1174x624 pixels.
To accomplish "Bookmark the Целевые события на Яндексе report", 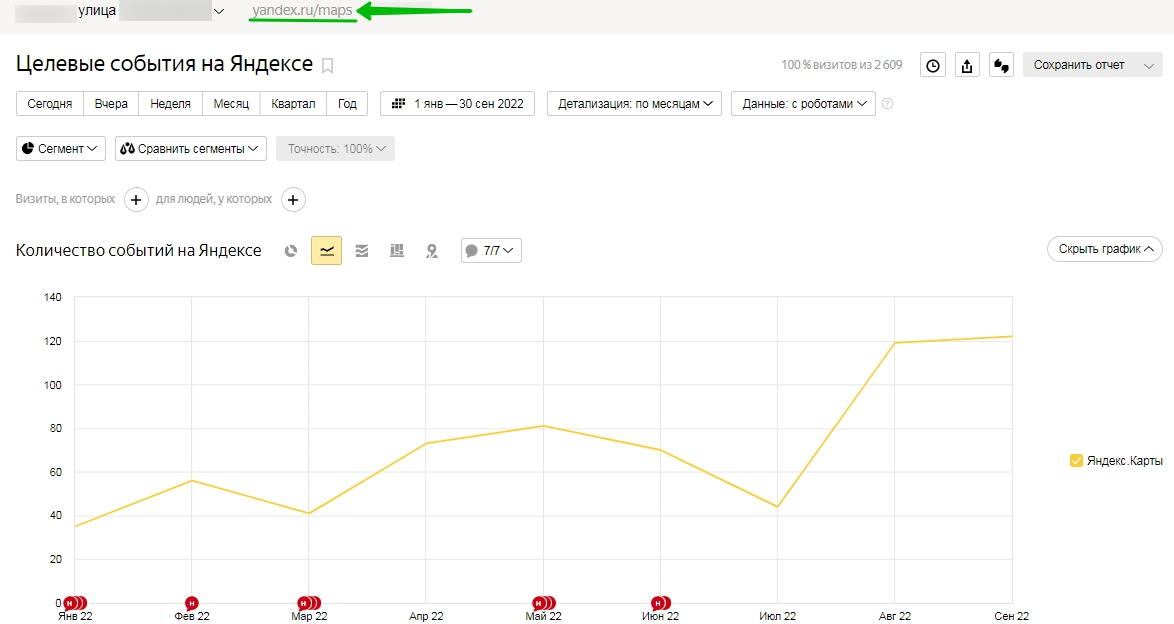I will click(x=327, y=66).
